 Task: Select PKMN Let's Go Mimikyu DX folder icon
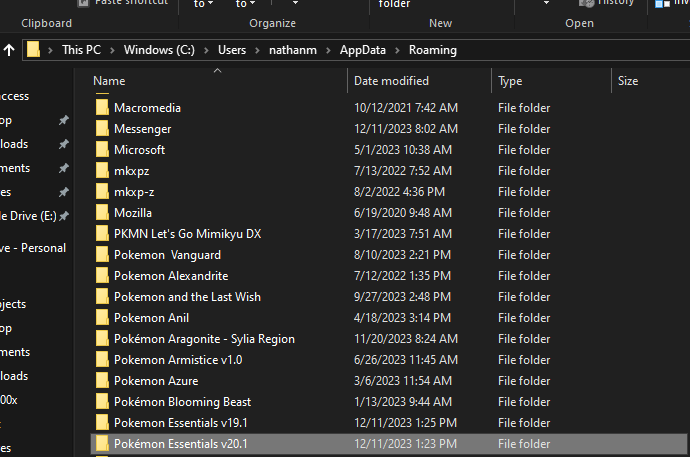point(102,234)
